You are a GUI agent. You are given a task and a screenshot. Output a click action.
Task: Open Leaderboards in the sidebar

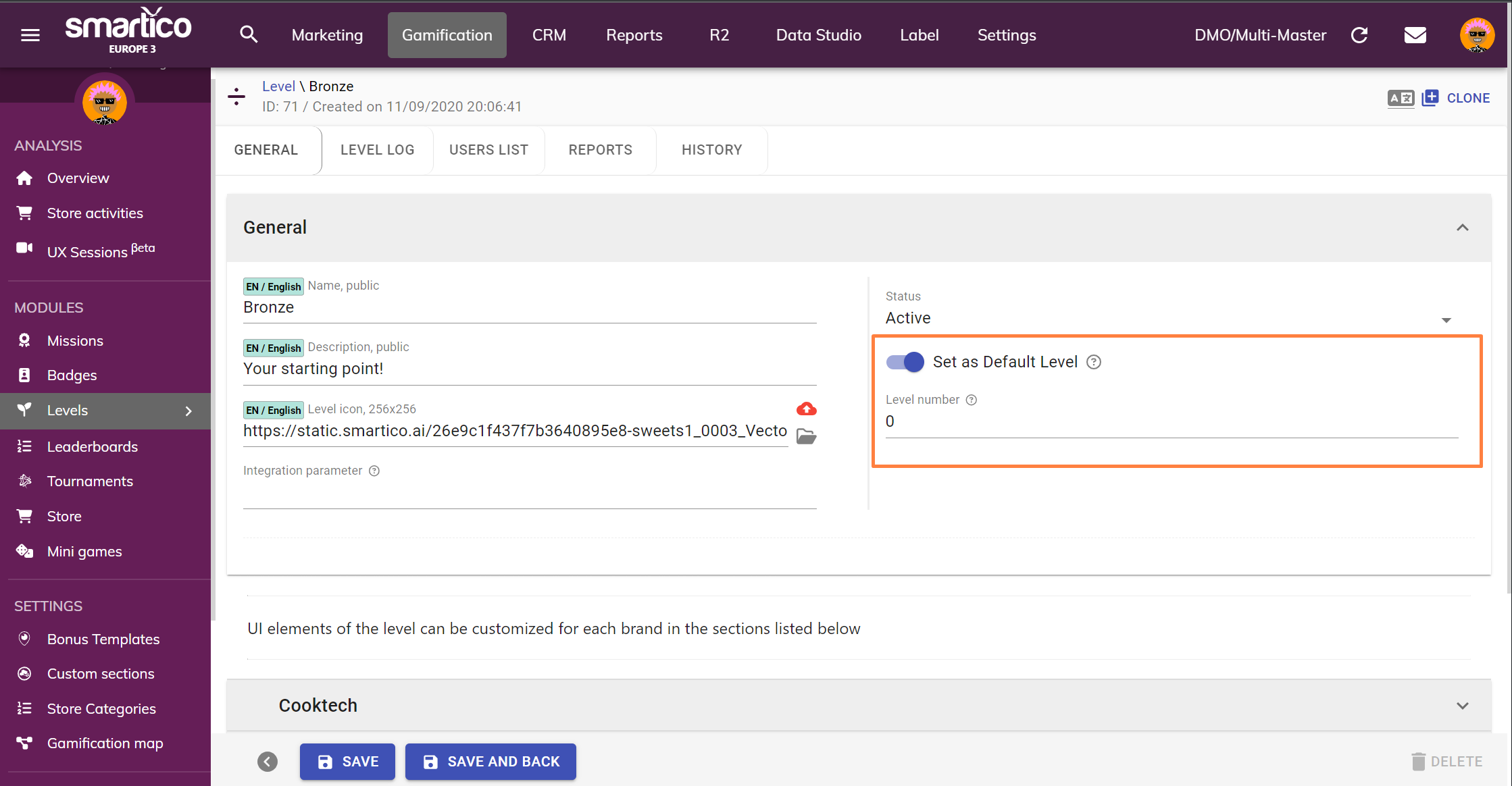[x=93, y=446]
